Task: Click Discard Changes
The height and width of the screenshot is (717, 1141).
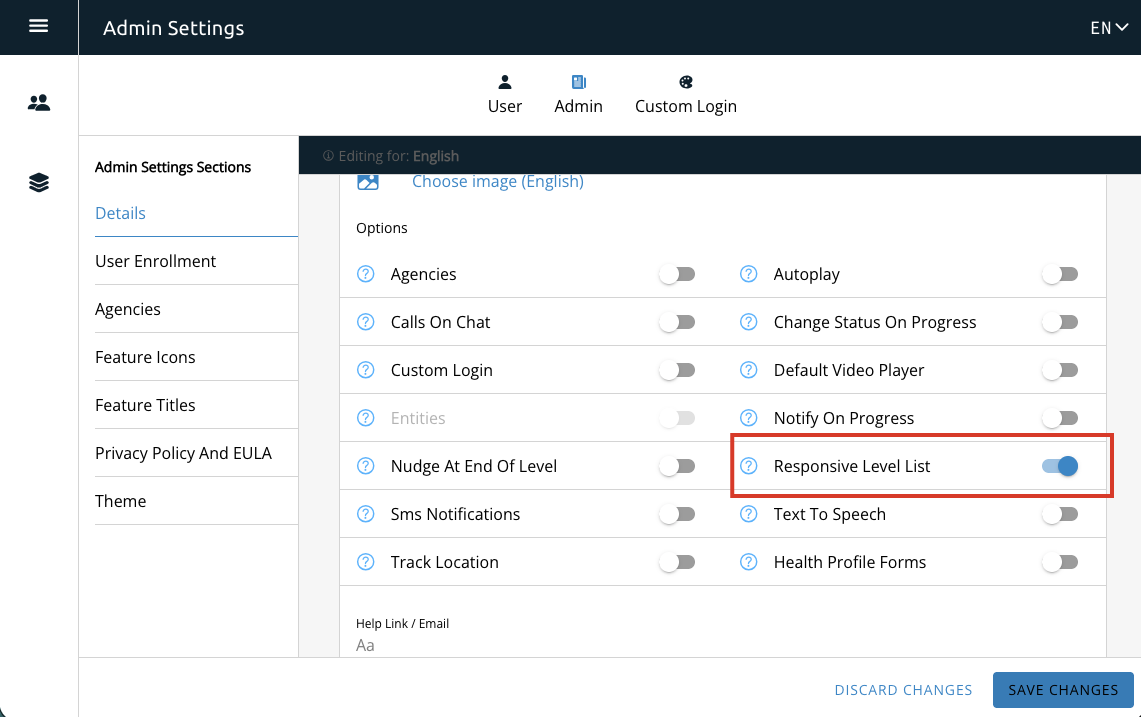Action: pyautogui.click(x=903, y=690)
